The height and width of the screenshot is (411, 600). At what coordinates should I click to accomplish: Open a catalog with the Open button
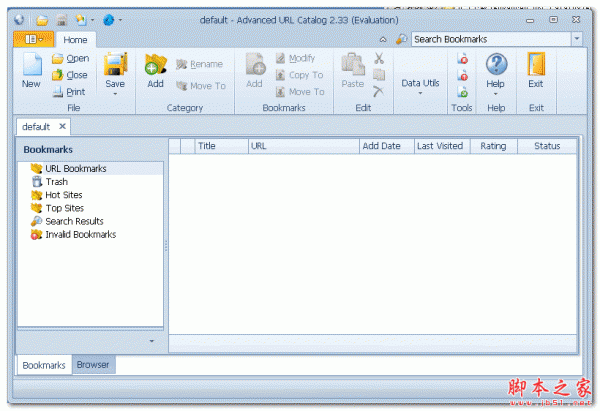point(70,59)
